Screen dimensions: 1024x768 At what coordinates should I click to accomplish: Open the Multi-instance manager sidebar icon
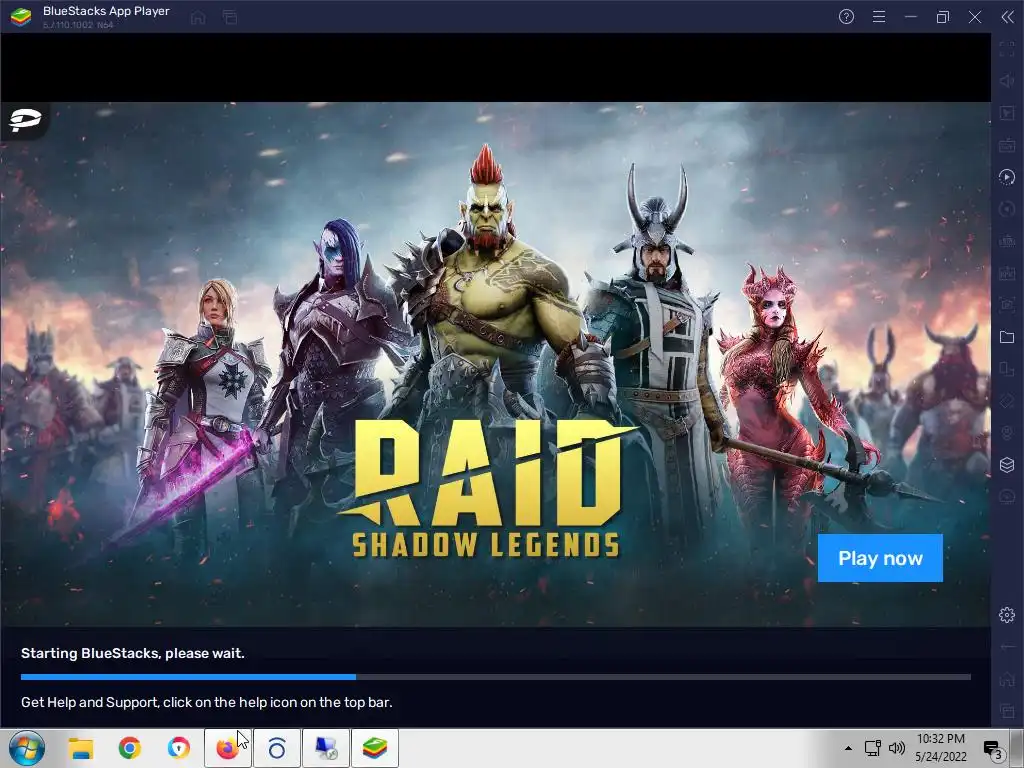click(1007, 464)
